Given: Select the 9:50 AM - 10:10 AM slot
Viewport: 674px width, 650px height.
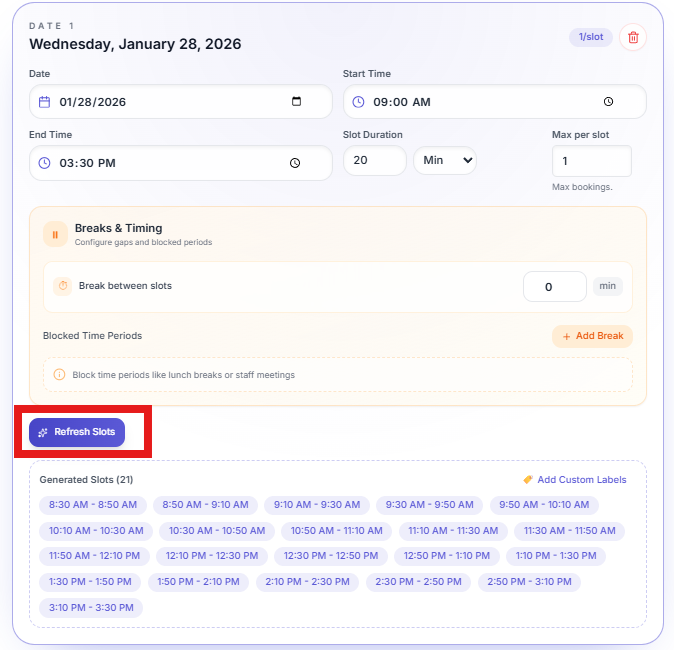Looking at the screenshot, I should pos(544,505).
